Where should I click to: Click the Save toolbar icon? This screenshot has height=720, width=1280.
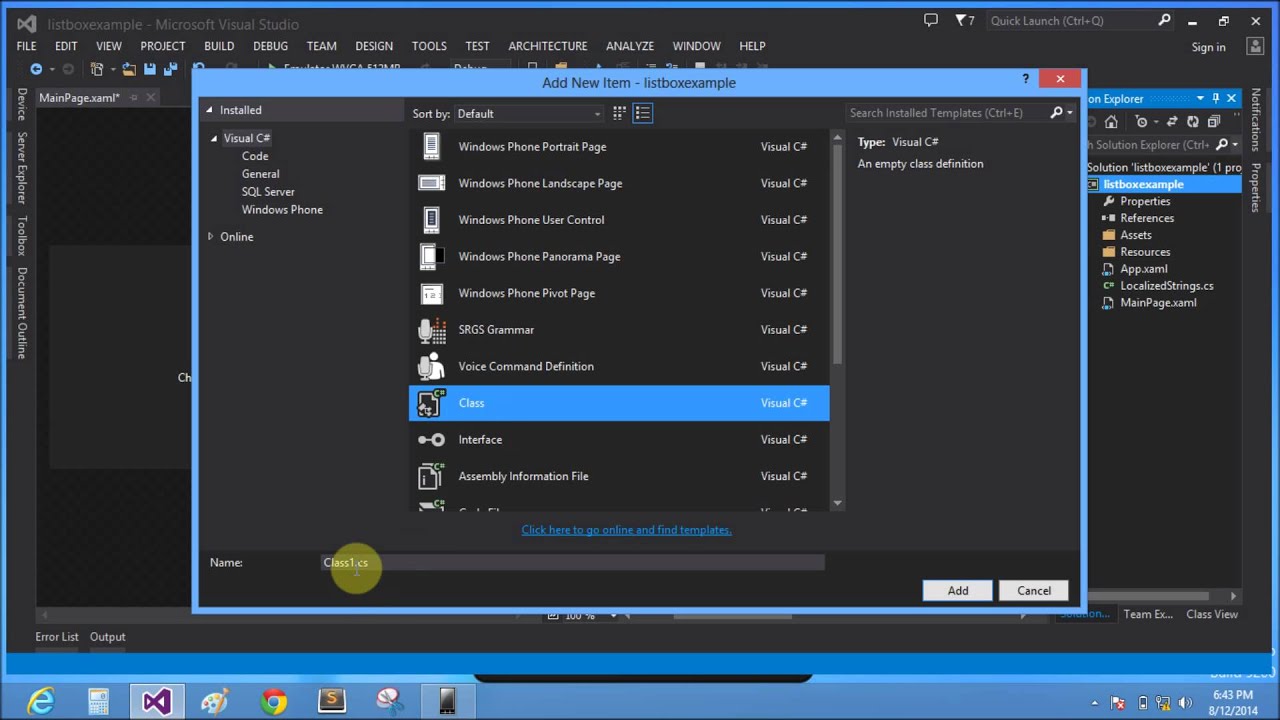click(149, 69)
